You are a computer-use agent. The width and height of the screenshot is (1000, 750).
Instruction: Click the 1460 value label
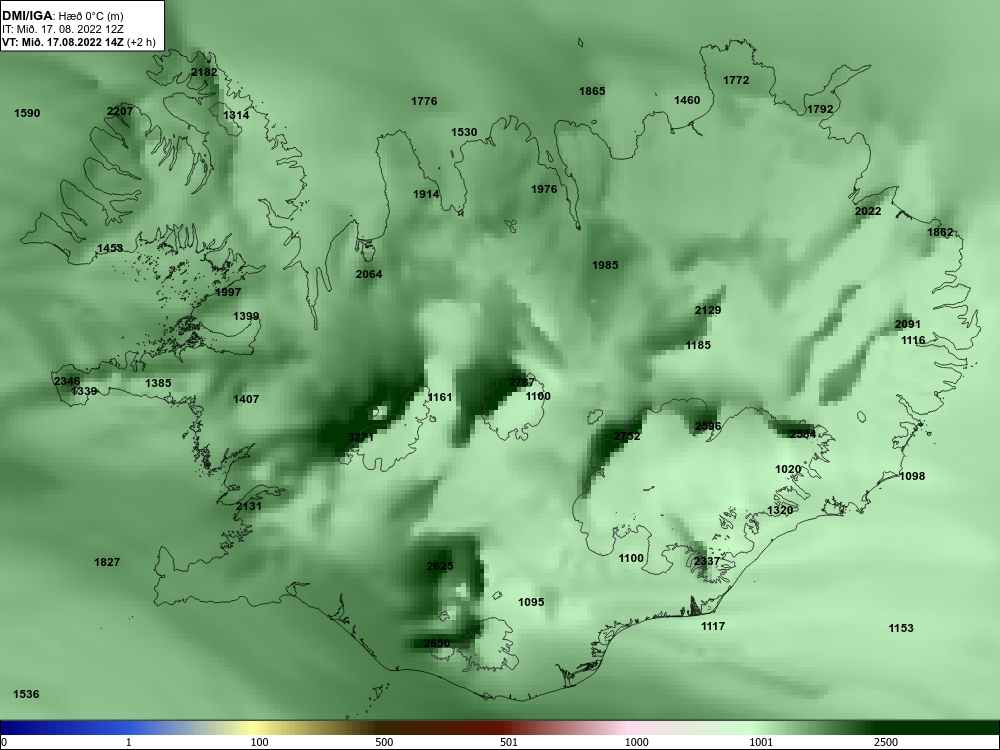point(687,99)
